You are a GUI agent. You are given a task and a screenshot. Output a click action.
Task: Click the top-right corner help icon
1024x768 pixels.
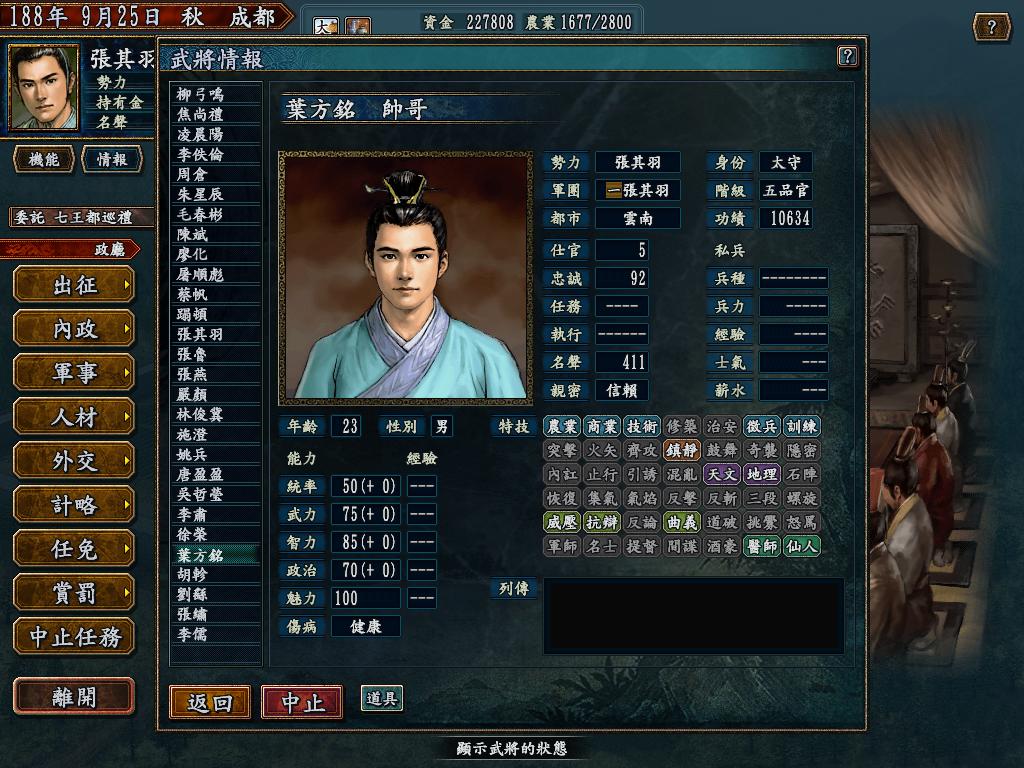(x=991, y=27)
